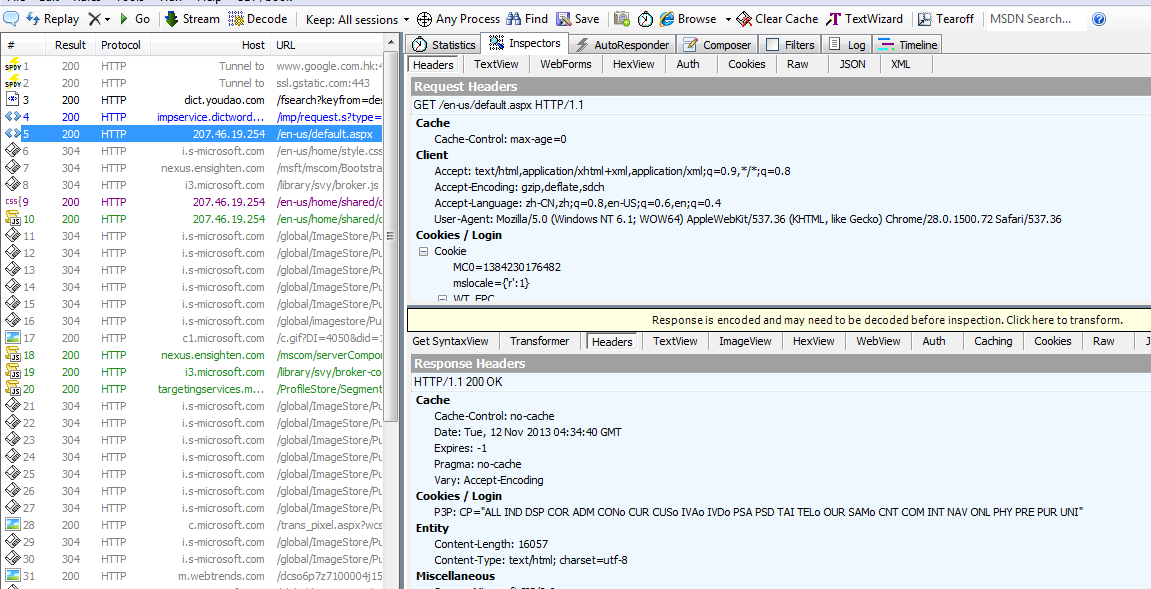1151x589 pixels.
Task: Toggle Stream mode in the toolbar
Action: 192,18
